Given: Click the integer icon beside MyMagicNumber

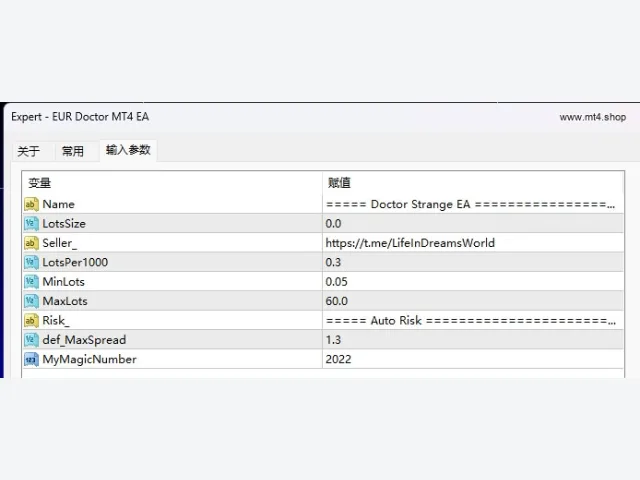Looking at the screenshot, I should click(x=31, y=359).
